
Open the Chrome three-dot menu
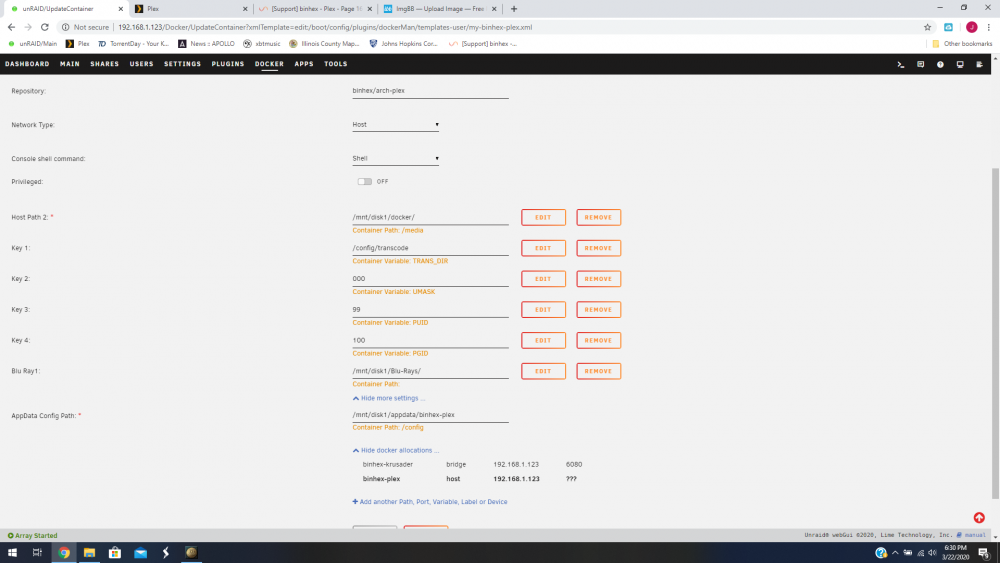[x=989, y=27]
